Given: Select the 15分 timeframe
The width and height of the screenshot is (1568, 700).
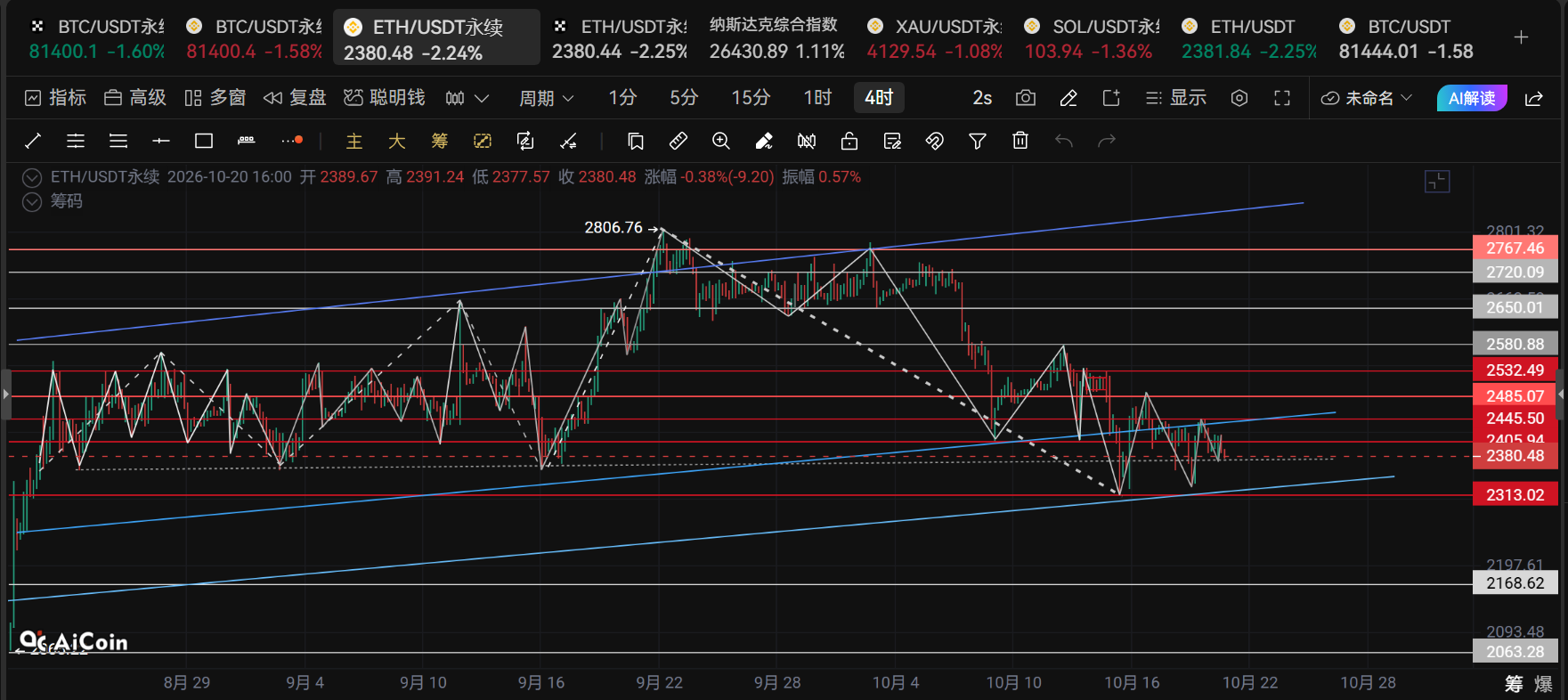Looking at the screenshot, I should pos(751,98).
